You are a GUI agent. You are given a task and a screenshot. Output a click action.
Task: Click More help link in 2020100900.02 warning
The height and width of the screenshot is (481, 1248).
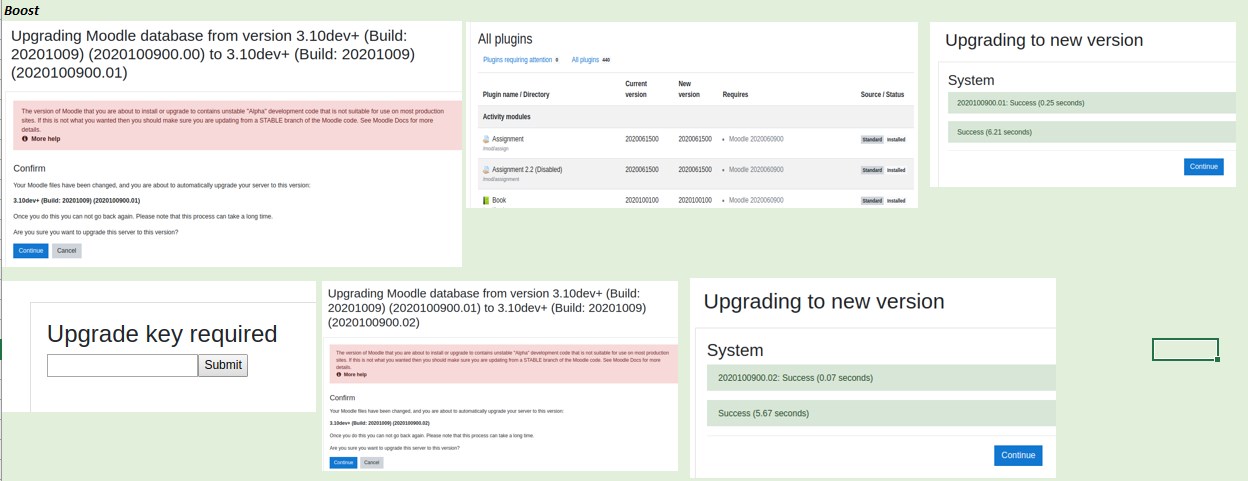[x=355, y=374]
